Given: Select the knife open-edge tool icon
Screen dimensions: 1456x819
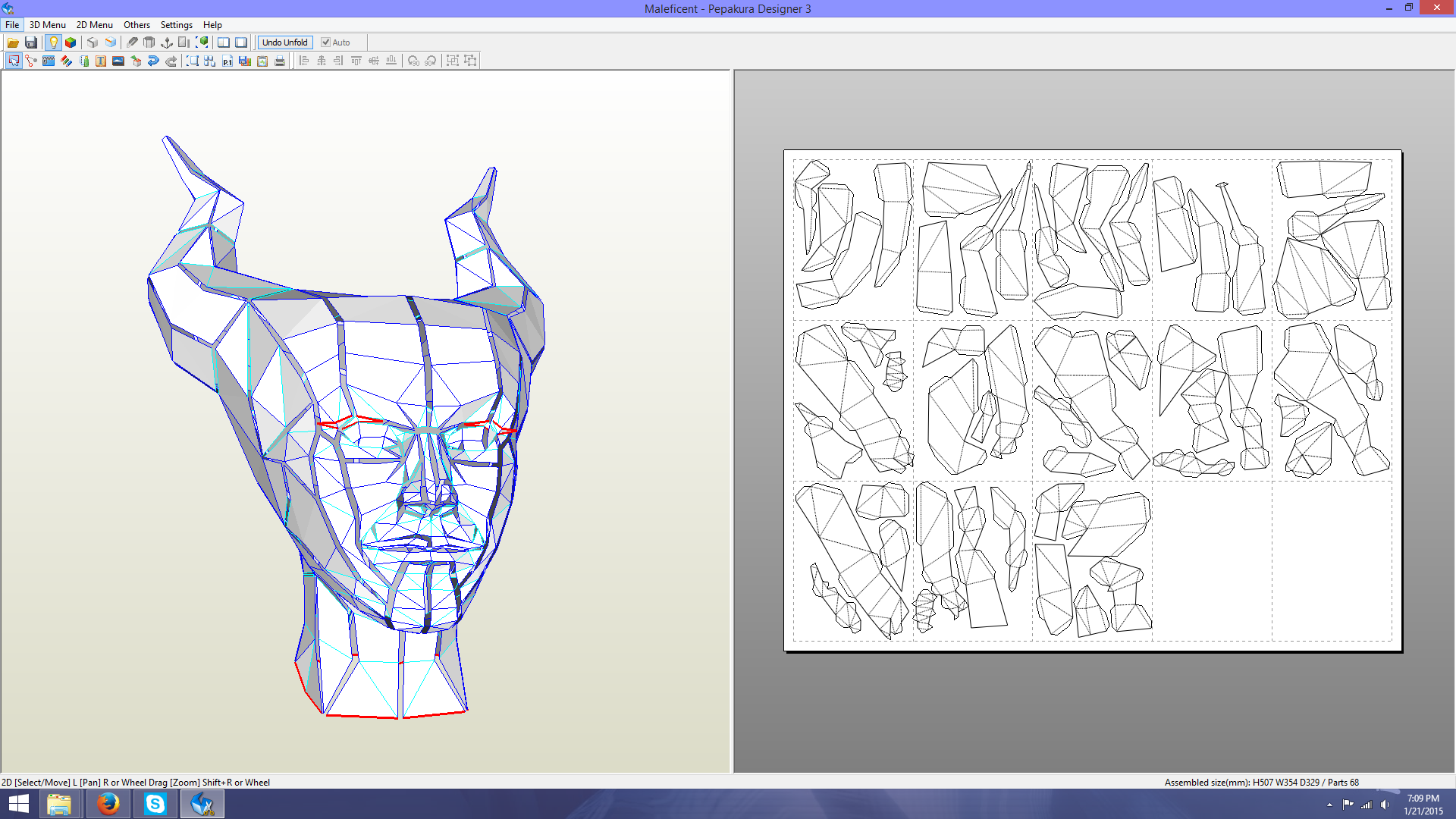Looking at the screenshot, I should click(x=132, y=42).
